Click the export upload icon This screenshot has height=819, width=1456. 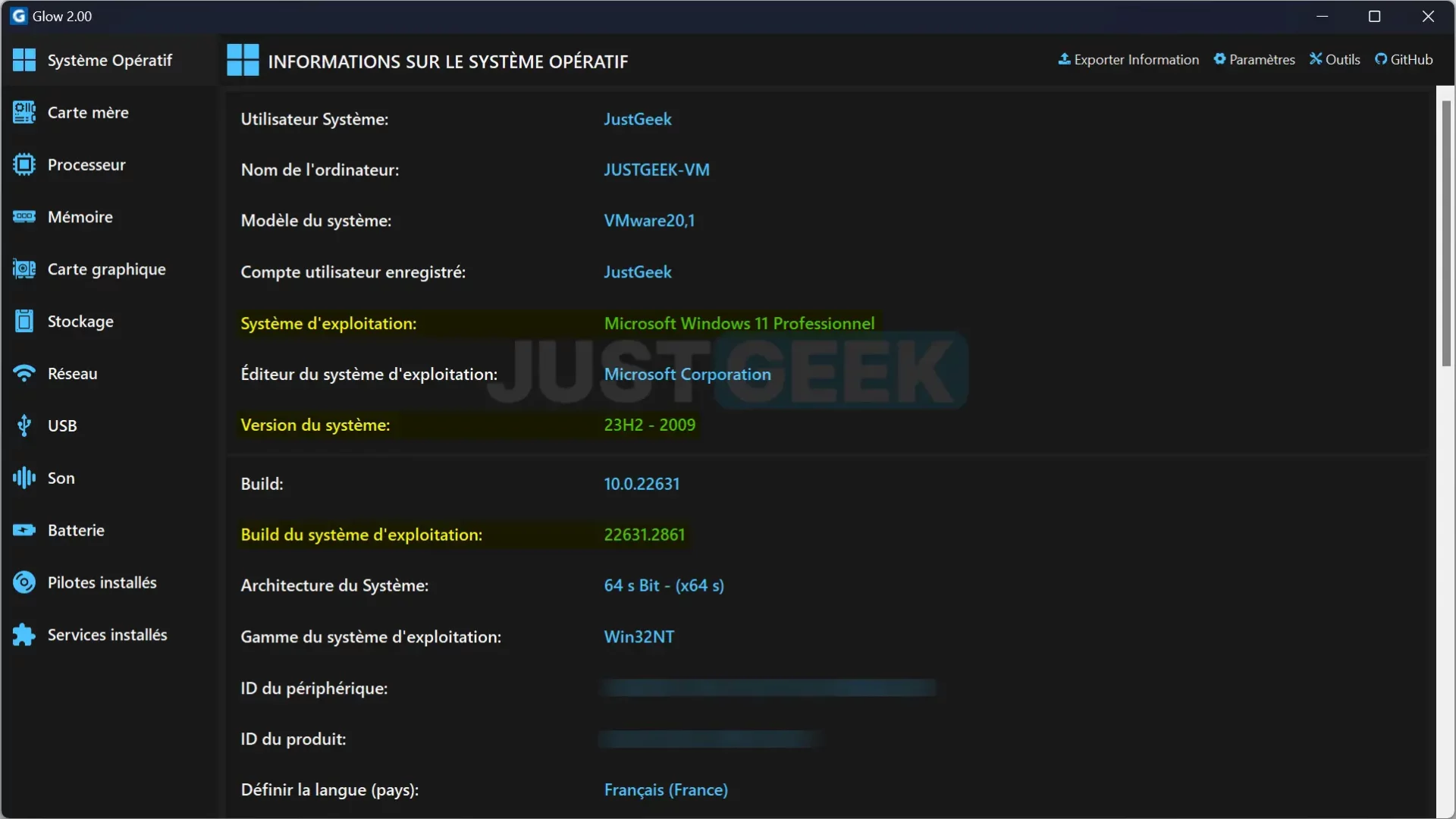[1064, 59]
